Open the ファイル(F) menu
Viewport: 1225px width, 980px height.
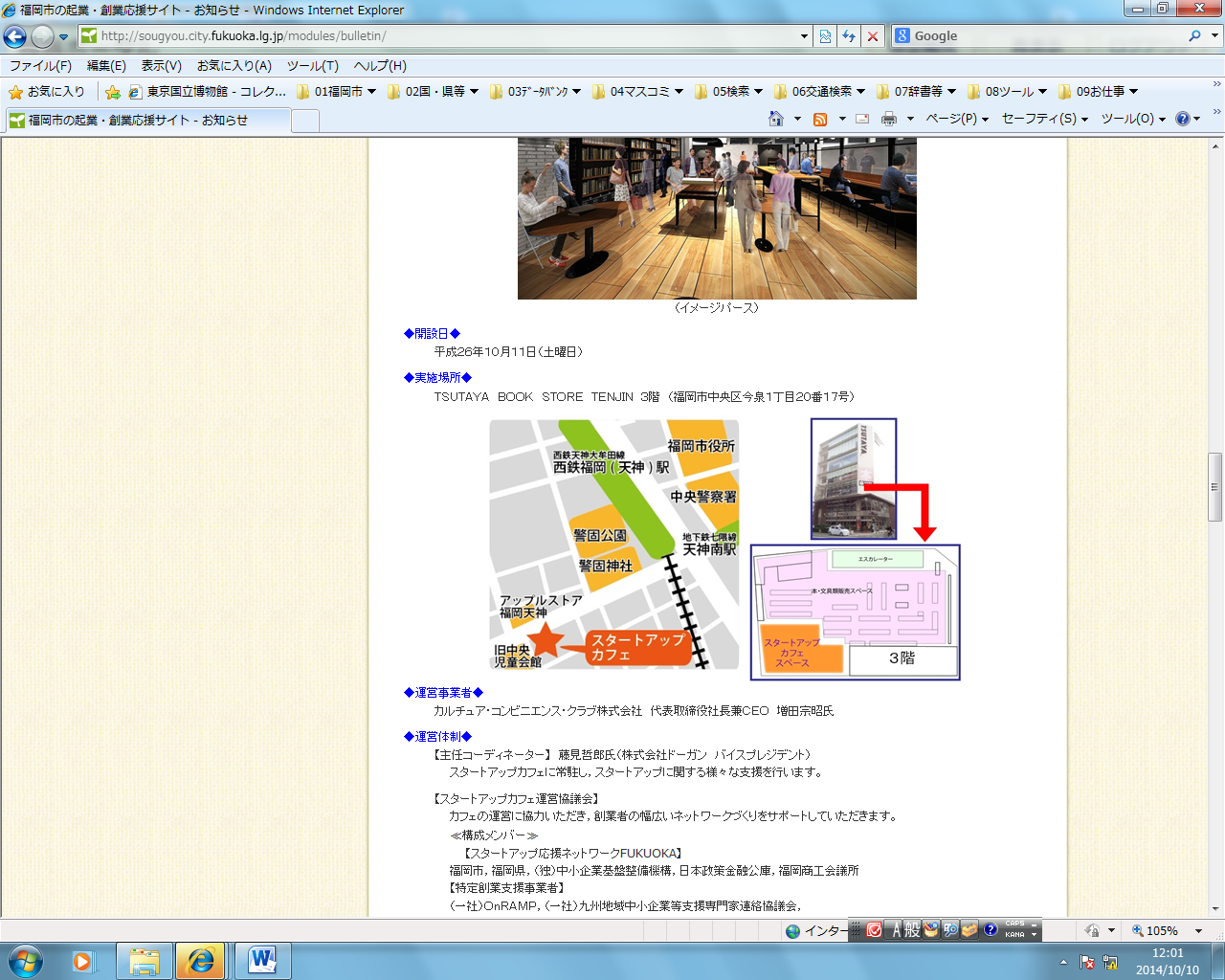[40, 66]
